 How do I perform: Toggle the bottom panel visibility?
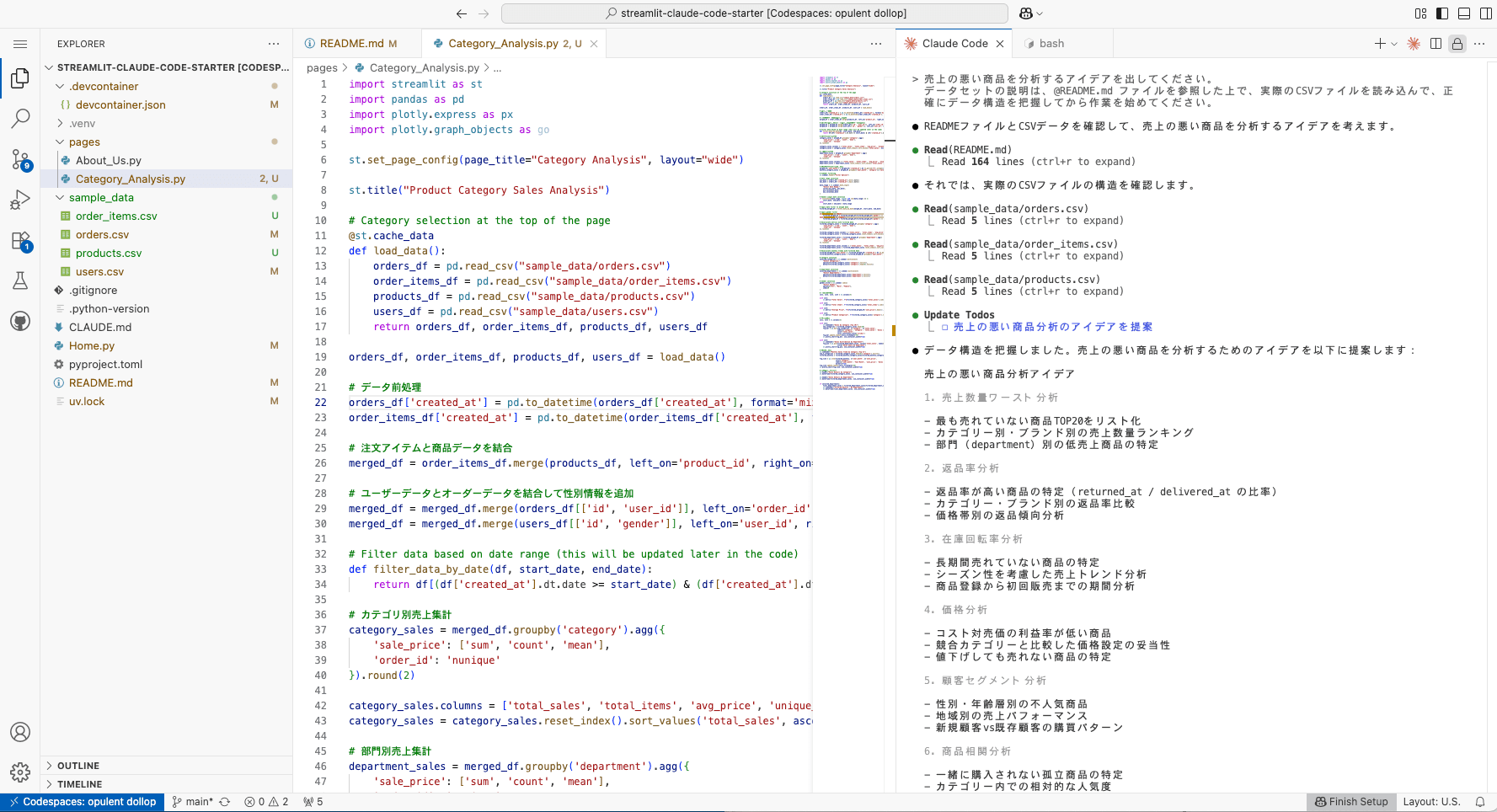coord(1464,13)
